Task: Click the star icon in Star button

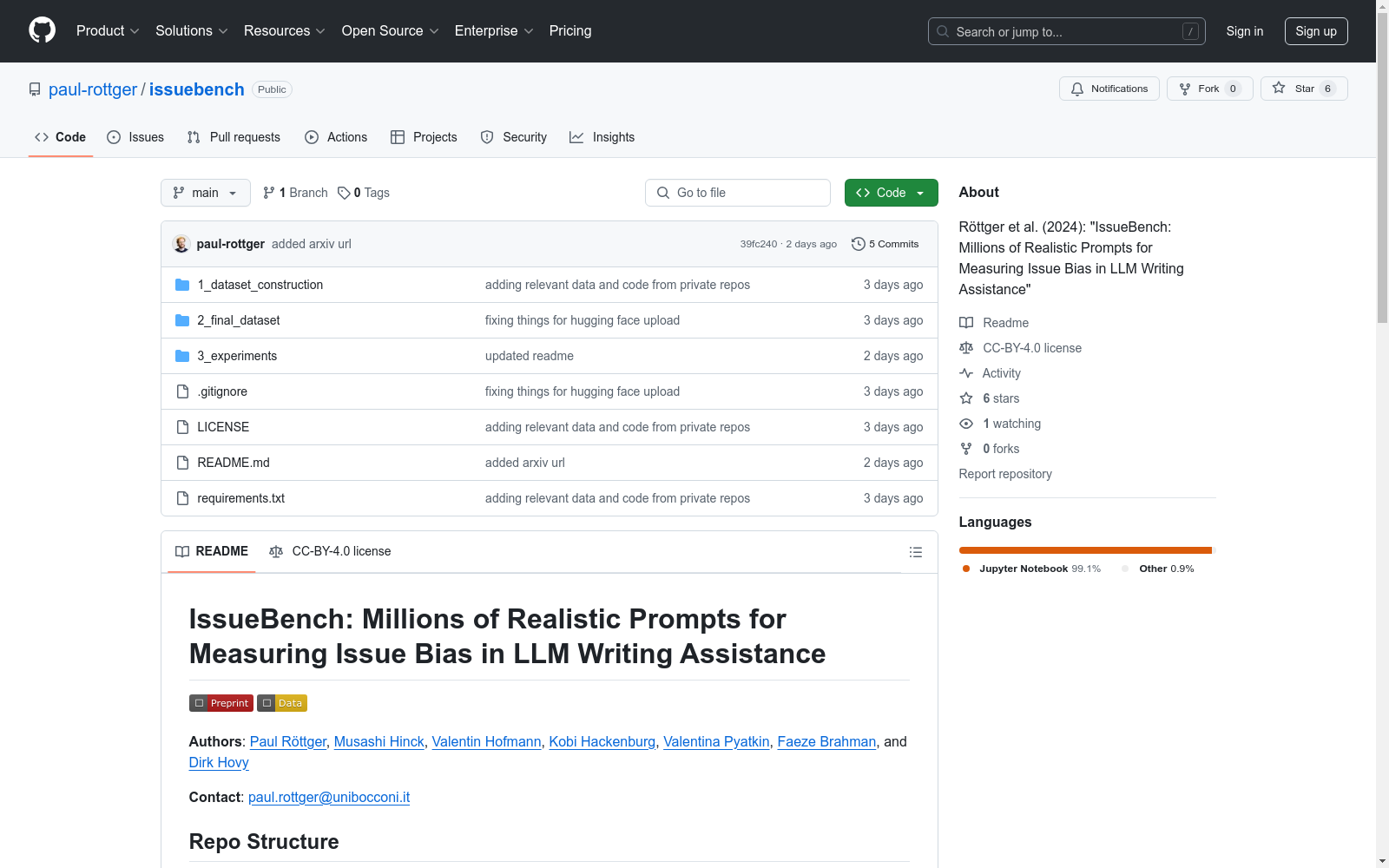Action: [1279, 88]
